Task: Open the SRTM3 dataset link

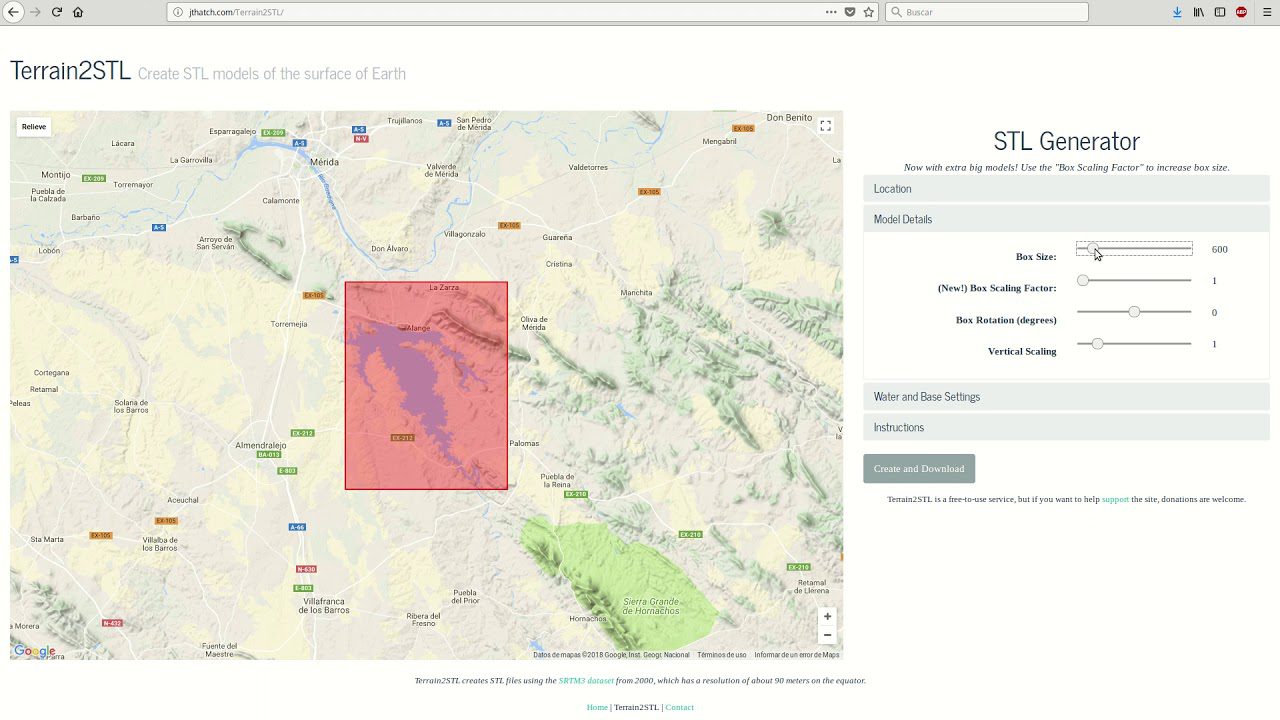Action: click(586, 681)
